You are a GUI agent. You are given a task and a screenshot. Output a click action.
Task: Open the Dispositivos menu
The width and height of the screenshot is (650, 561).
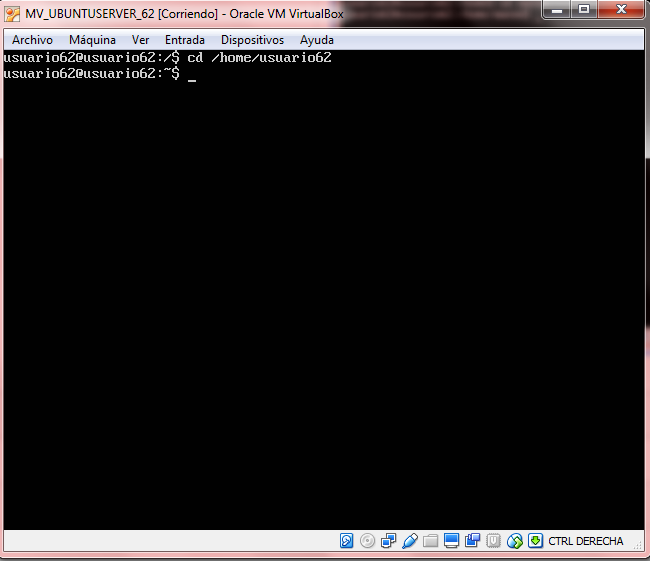coord(252,40)
